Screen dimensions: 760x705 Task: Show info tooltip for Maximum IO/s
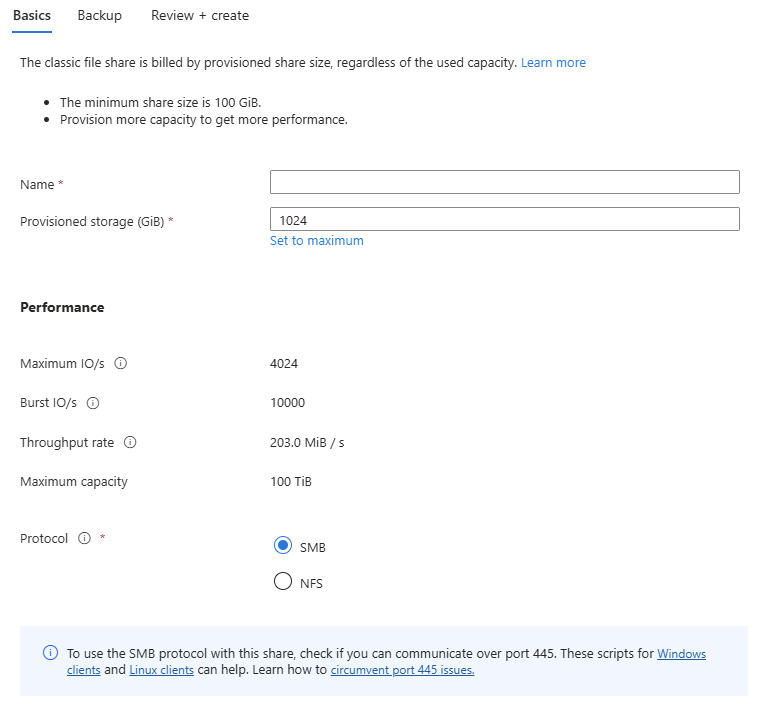click(x=120, y=363)
